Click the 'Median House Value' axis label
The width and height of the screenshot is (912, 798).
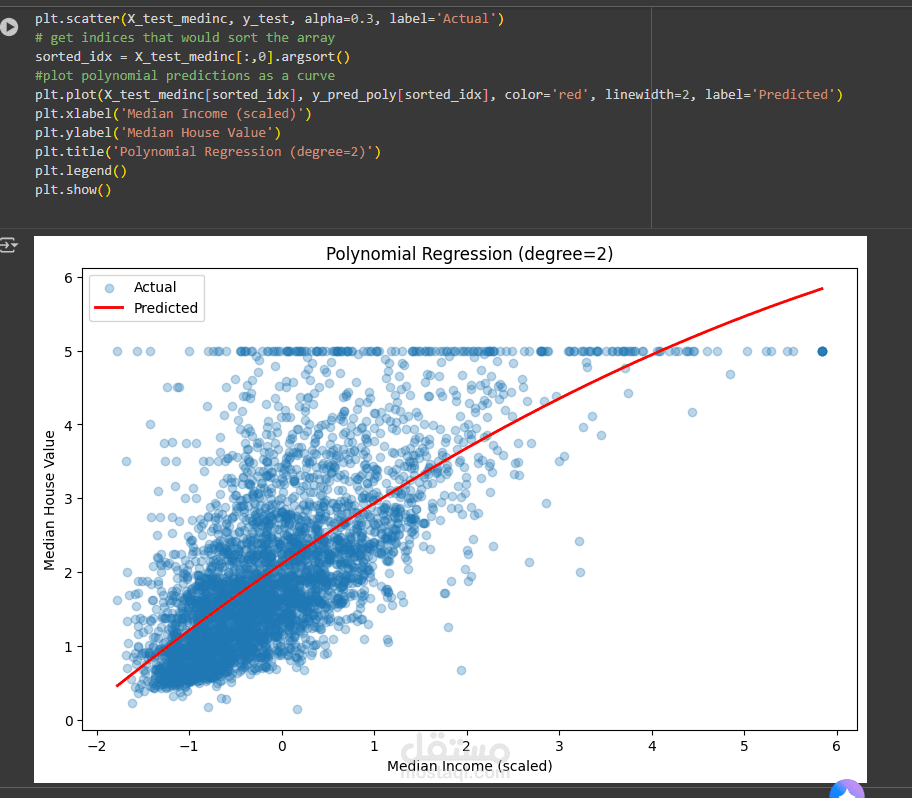[x=49, y=500]
